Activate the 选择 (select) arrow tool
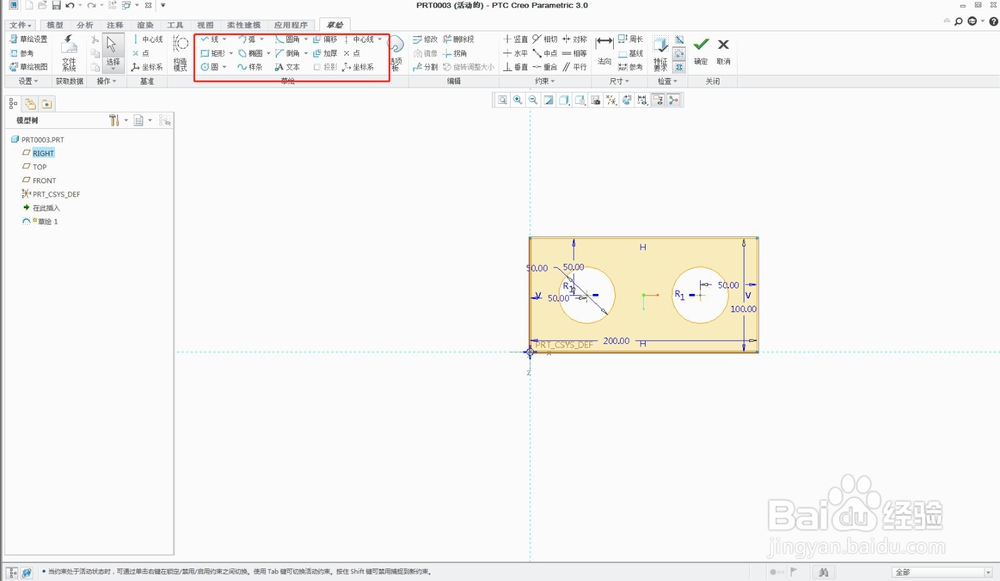Image resolution: width=1000 pixels, height=581 pixels. 113,50
